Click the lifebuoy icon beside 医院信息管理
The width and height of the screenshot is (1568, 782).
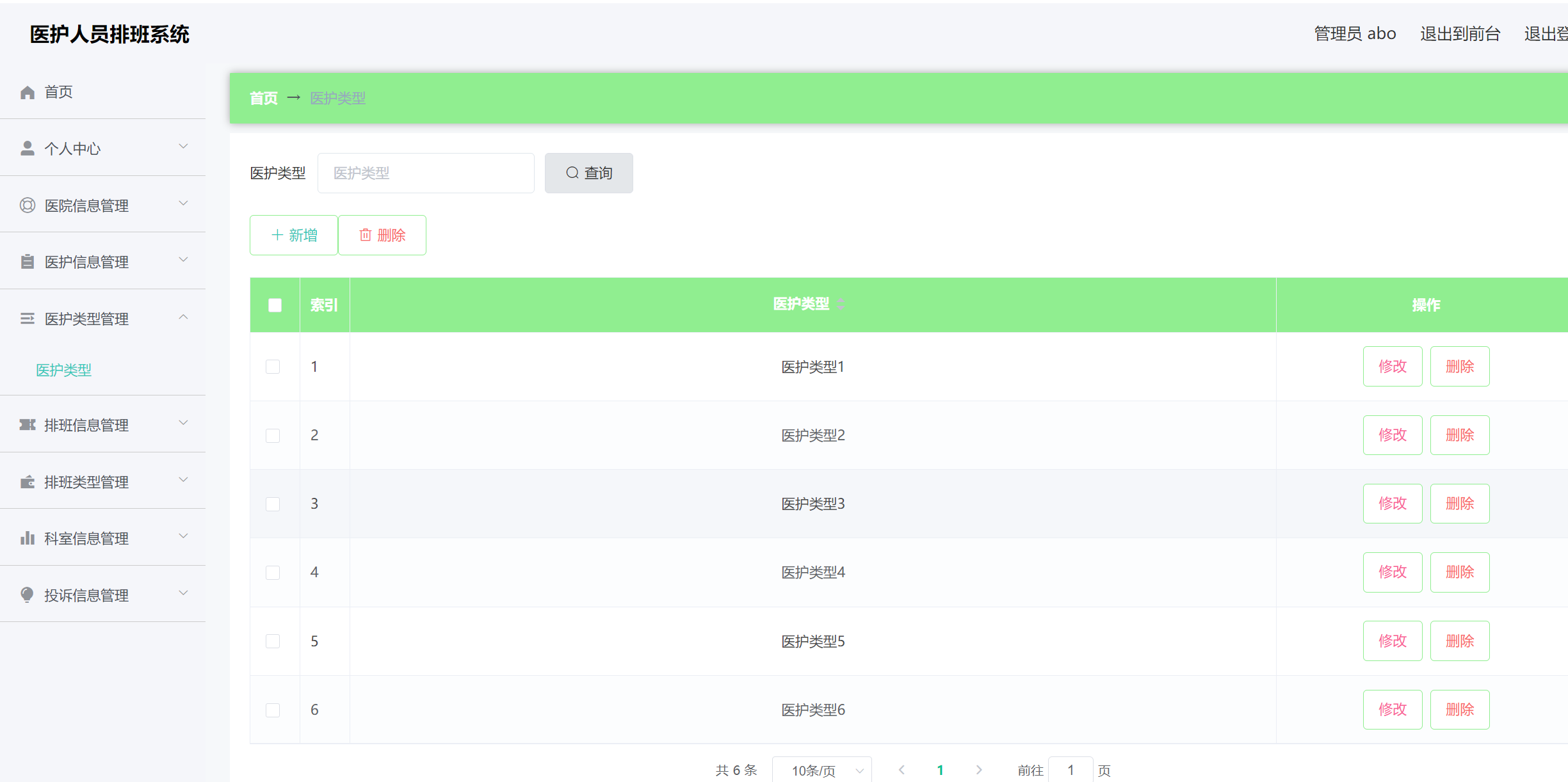pos(27,205)
